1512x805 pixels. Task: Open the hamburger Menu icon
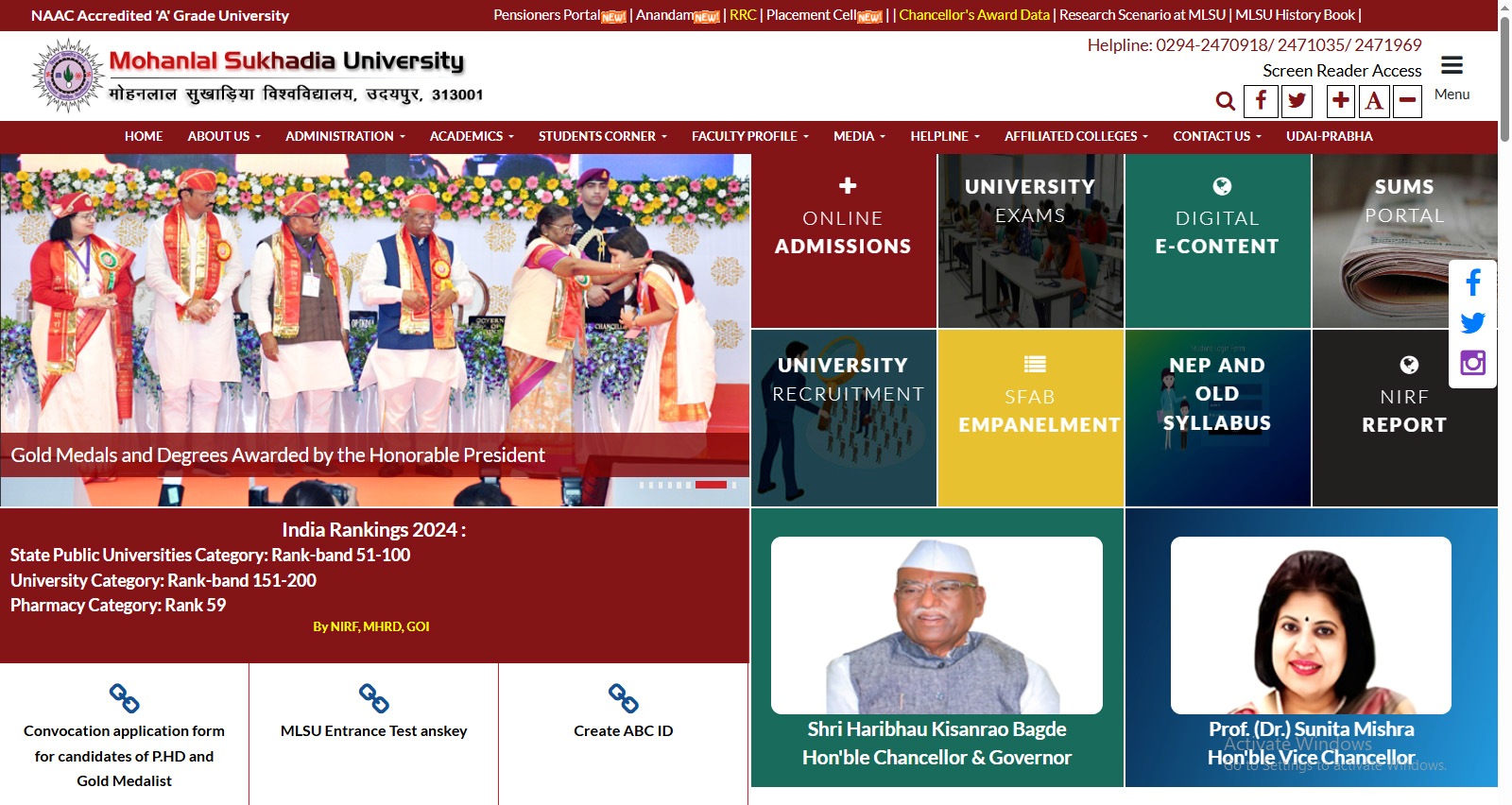pos(1452,65)
